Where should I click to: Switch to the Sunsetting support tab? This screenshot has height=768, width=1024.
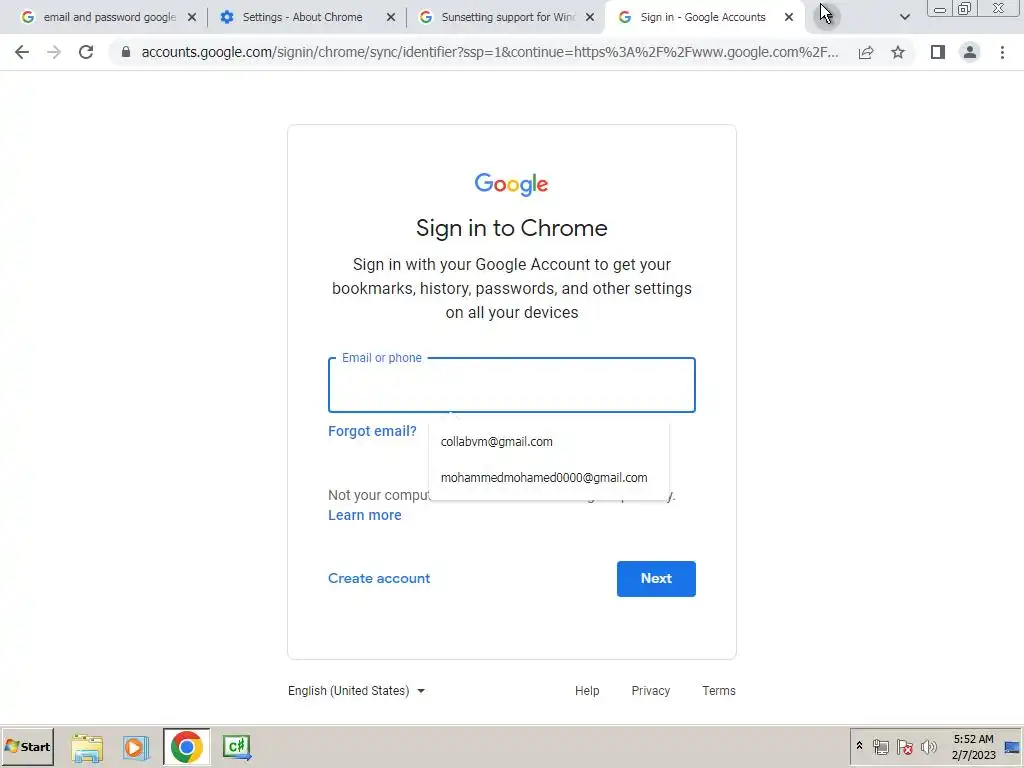pyautogui.click(x=506, y=17)
